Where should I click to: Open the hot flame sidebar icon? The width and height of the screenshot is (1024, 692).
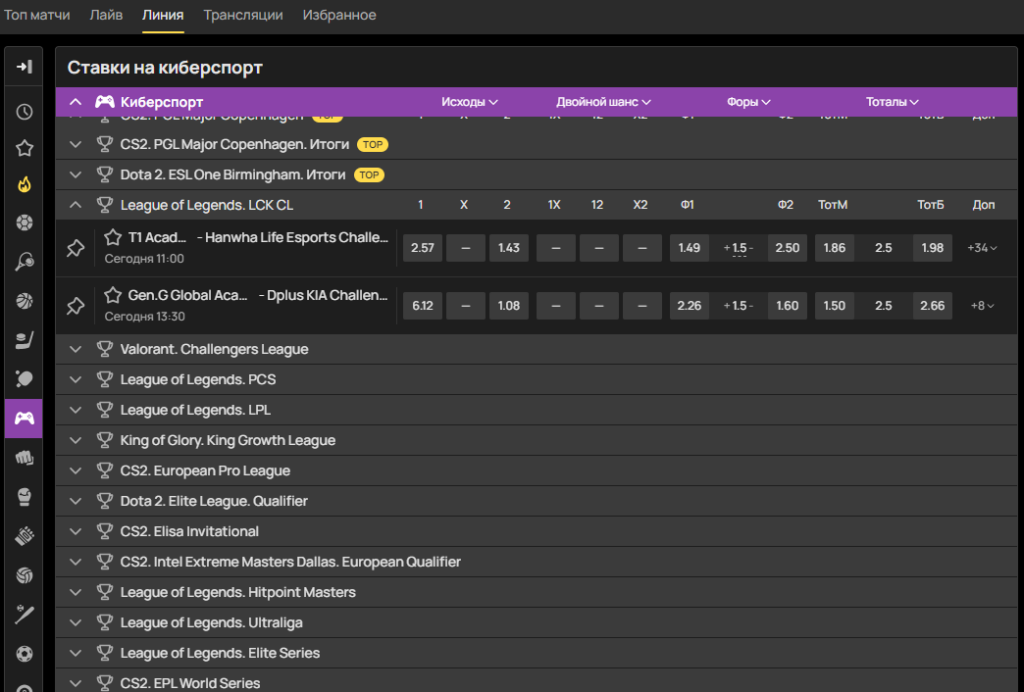pyautogui.click(x=24, y=185)
